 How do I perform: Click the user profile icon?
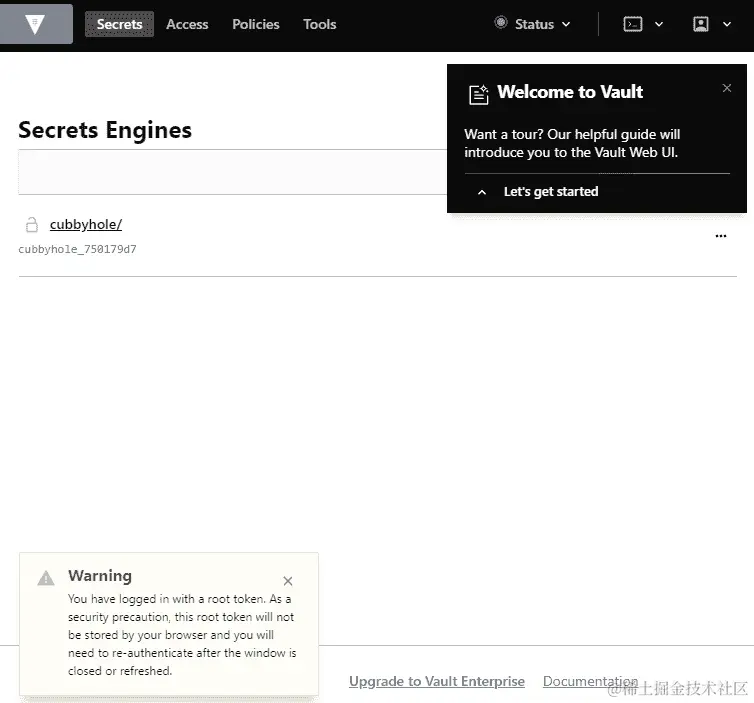[x=701, y=24]
